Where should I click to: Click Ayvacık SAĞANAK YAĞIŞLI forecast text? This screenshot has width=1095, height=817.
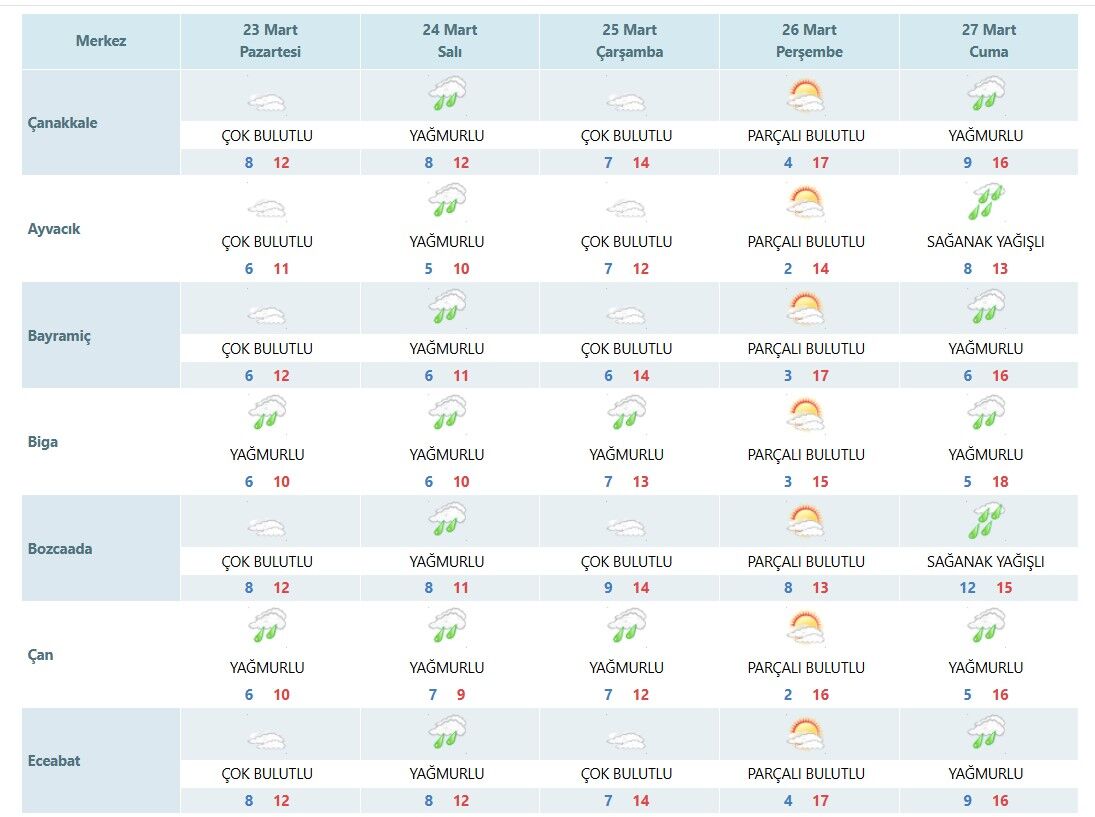coord(985,242)
